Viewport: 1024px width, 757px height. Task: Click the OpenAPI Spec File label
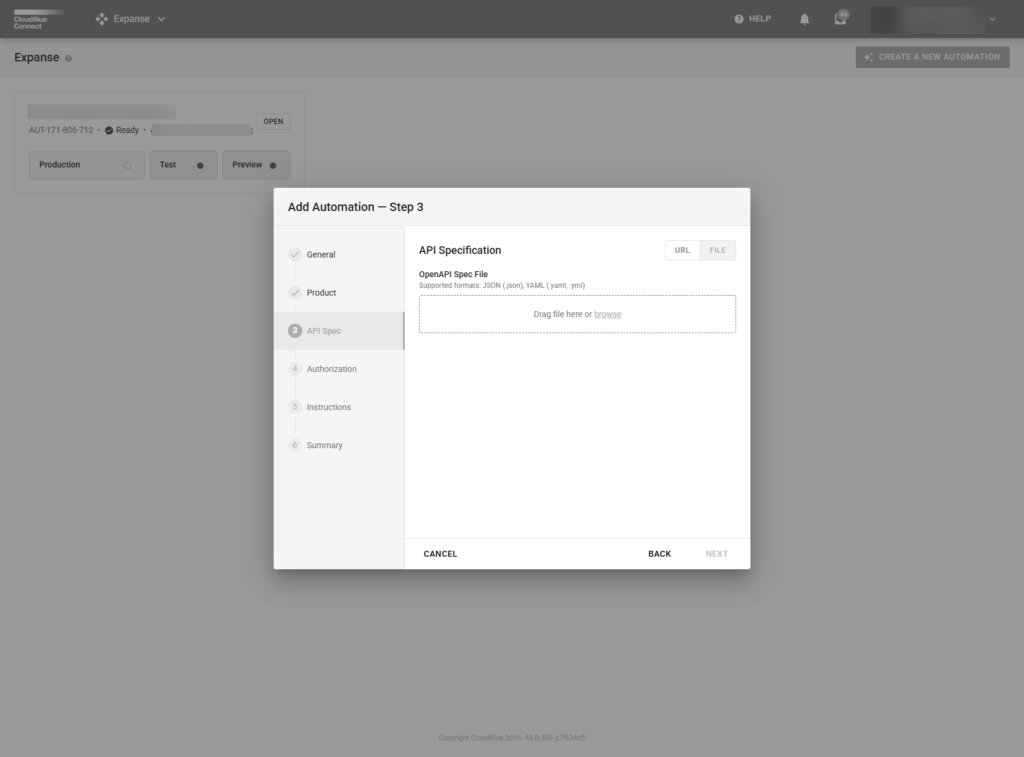[x=453, y=274]
